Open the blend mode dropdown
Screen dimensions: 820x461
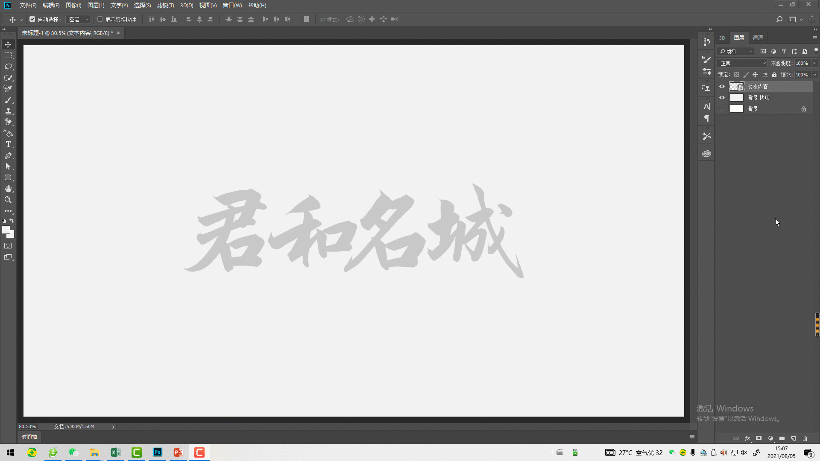[743, 63]
